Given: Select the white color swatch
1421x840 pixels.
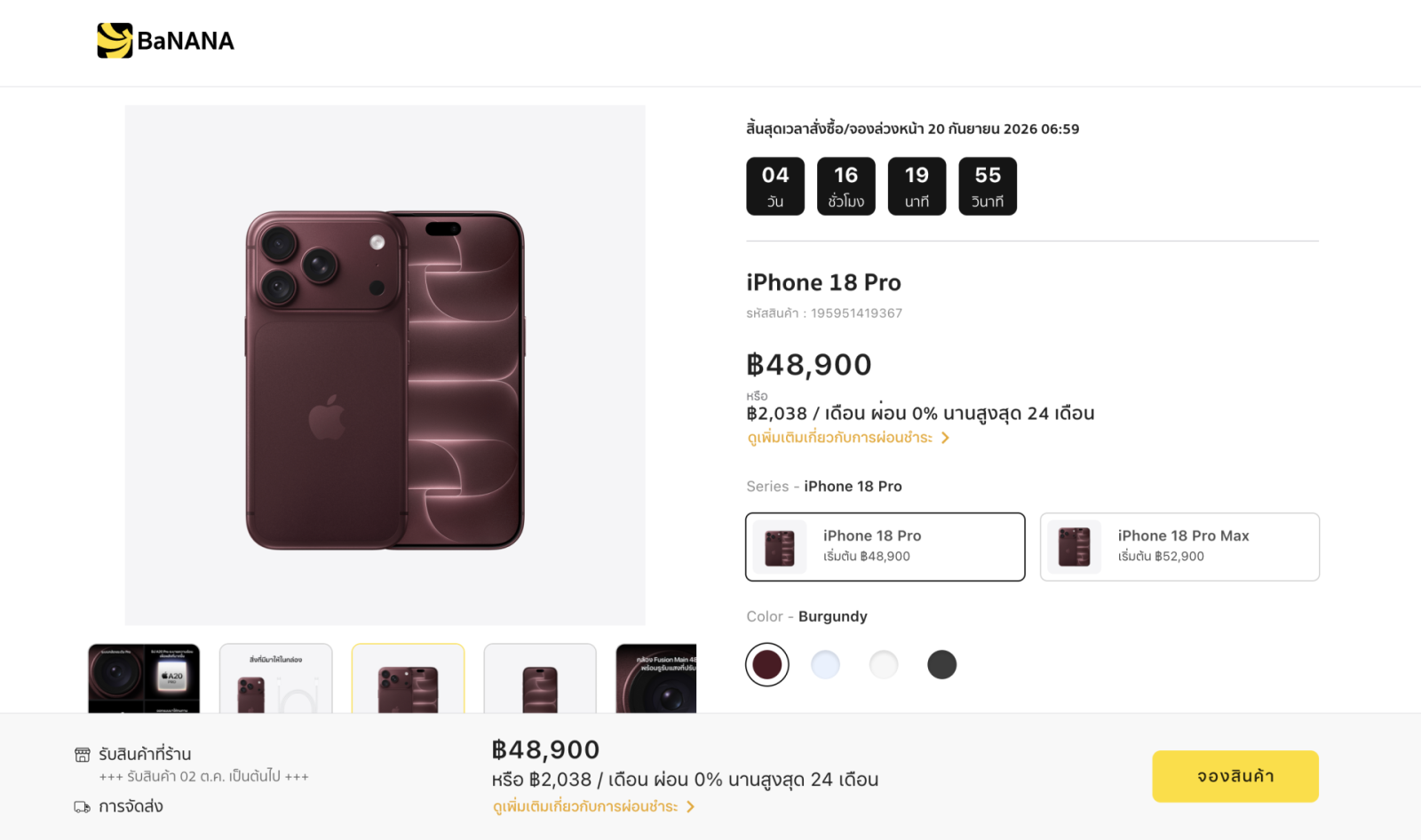Looking at the screenshot, I should [x=884, y=664].
